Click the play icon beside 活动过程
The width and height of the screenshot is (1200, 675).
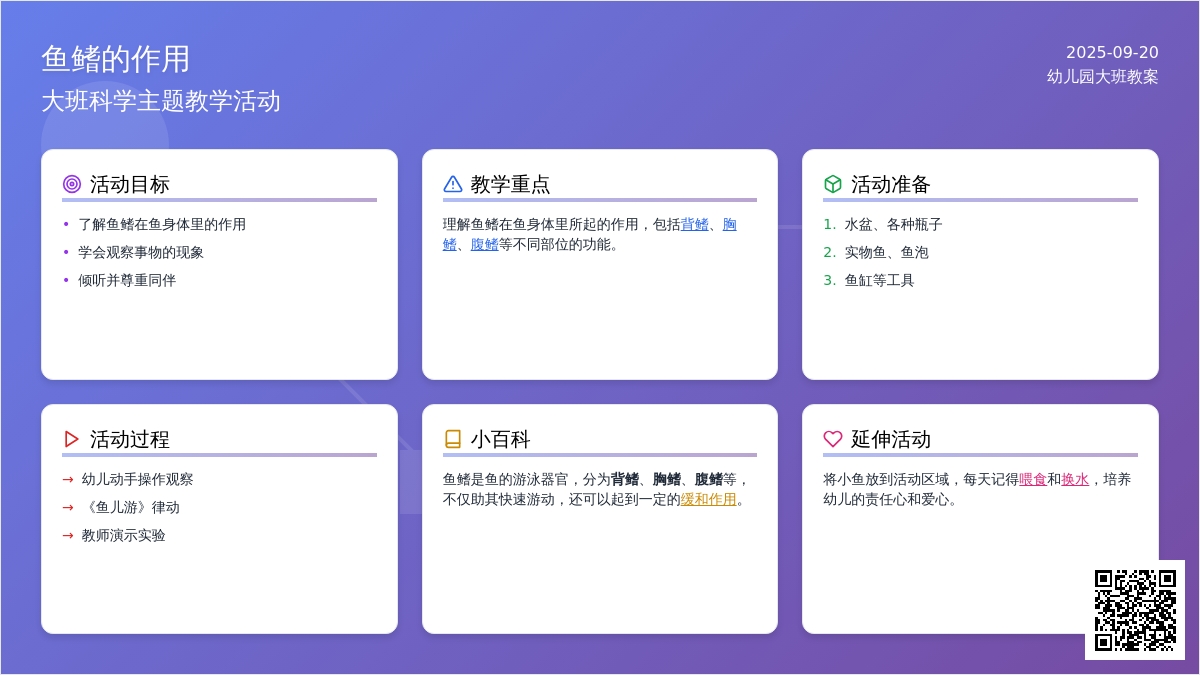coord(72,439)
